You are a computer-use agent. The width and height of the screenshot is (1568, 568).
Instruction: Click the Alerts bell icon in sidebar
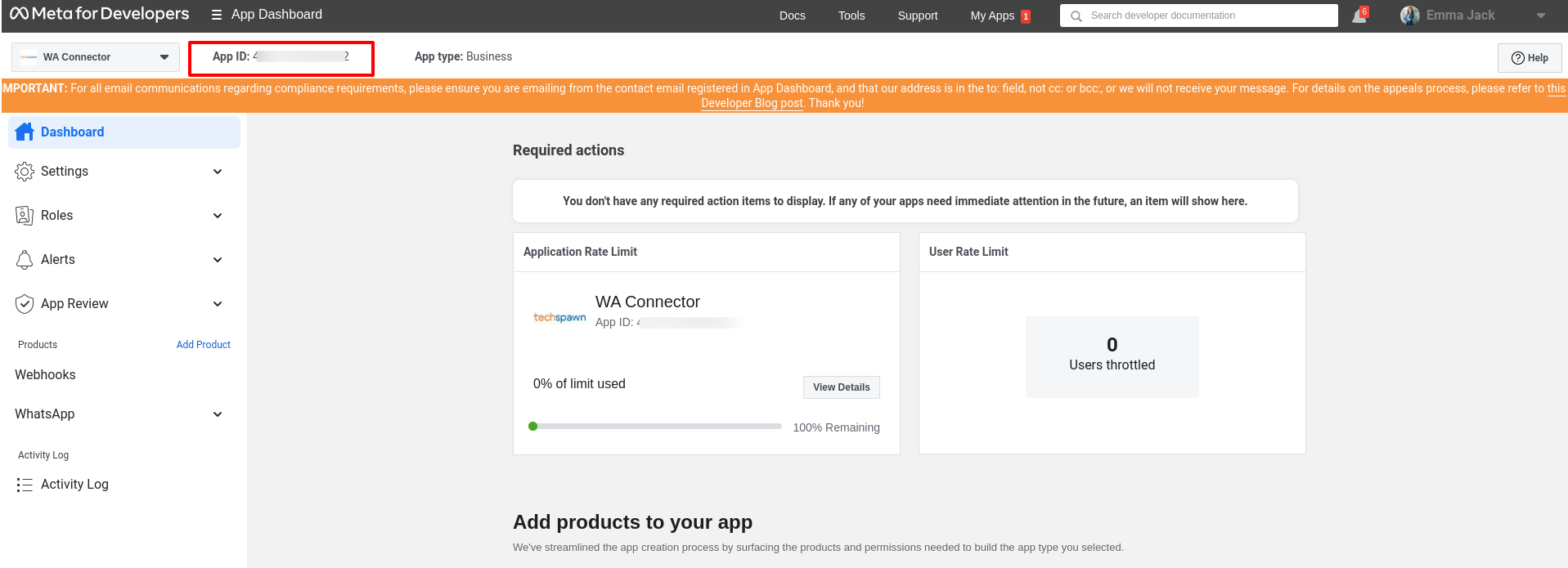(25, 260)
